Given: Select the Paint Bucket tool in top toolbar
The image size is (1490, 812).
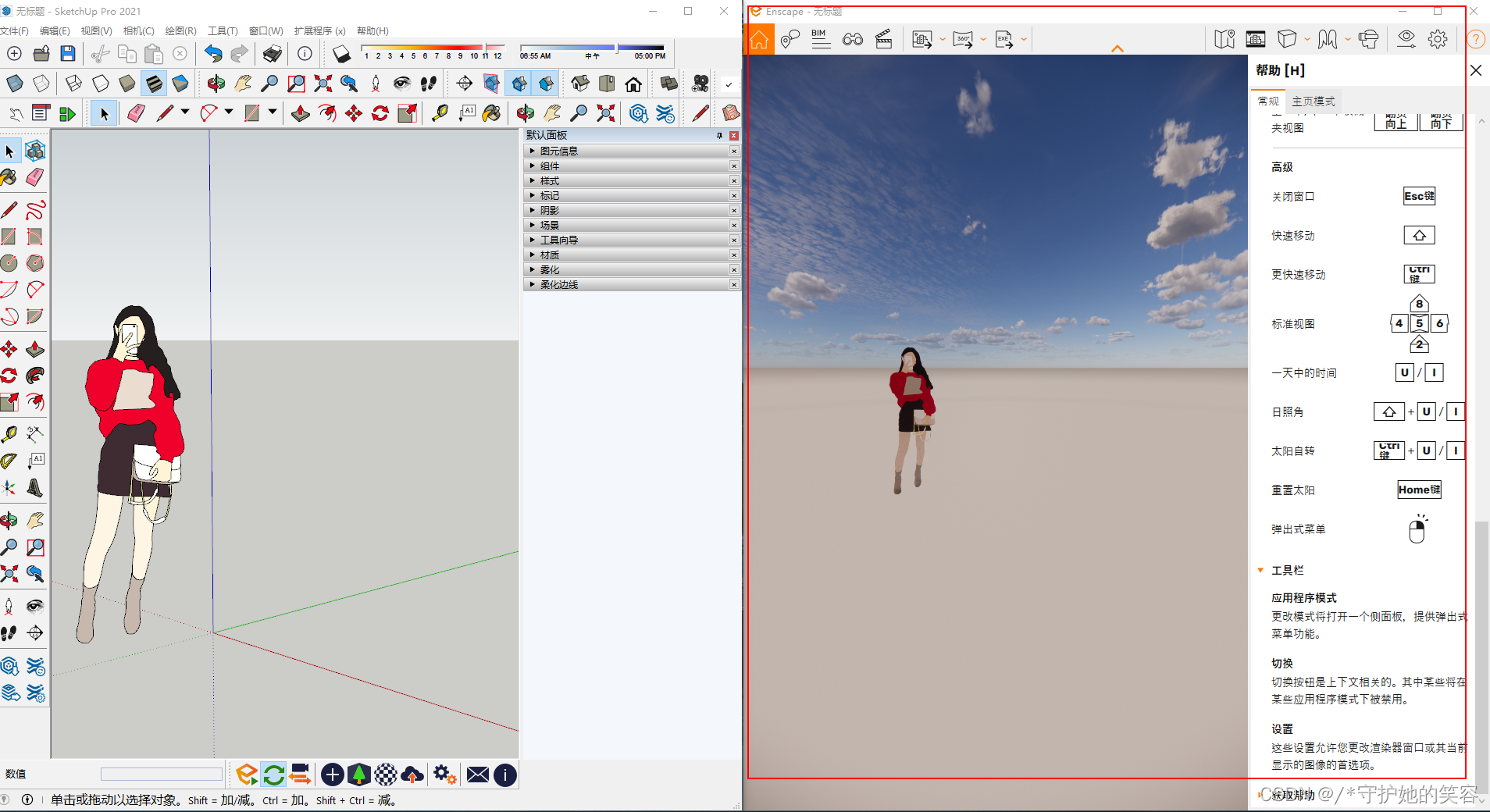Looking at the screenshot, I should click(491, 113).
